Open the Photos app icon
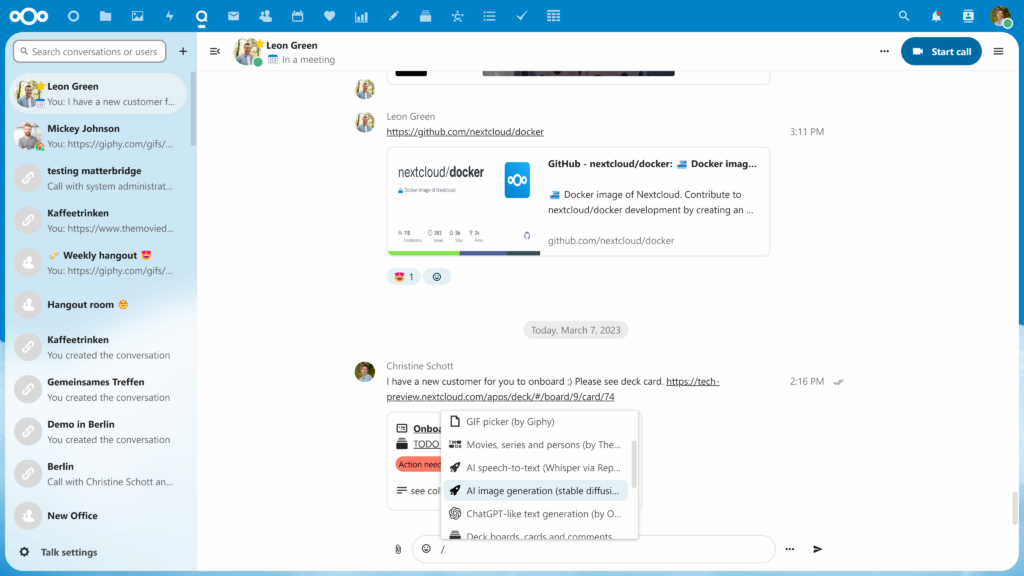 coord(137,15)
